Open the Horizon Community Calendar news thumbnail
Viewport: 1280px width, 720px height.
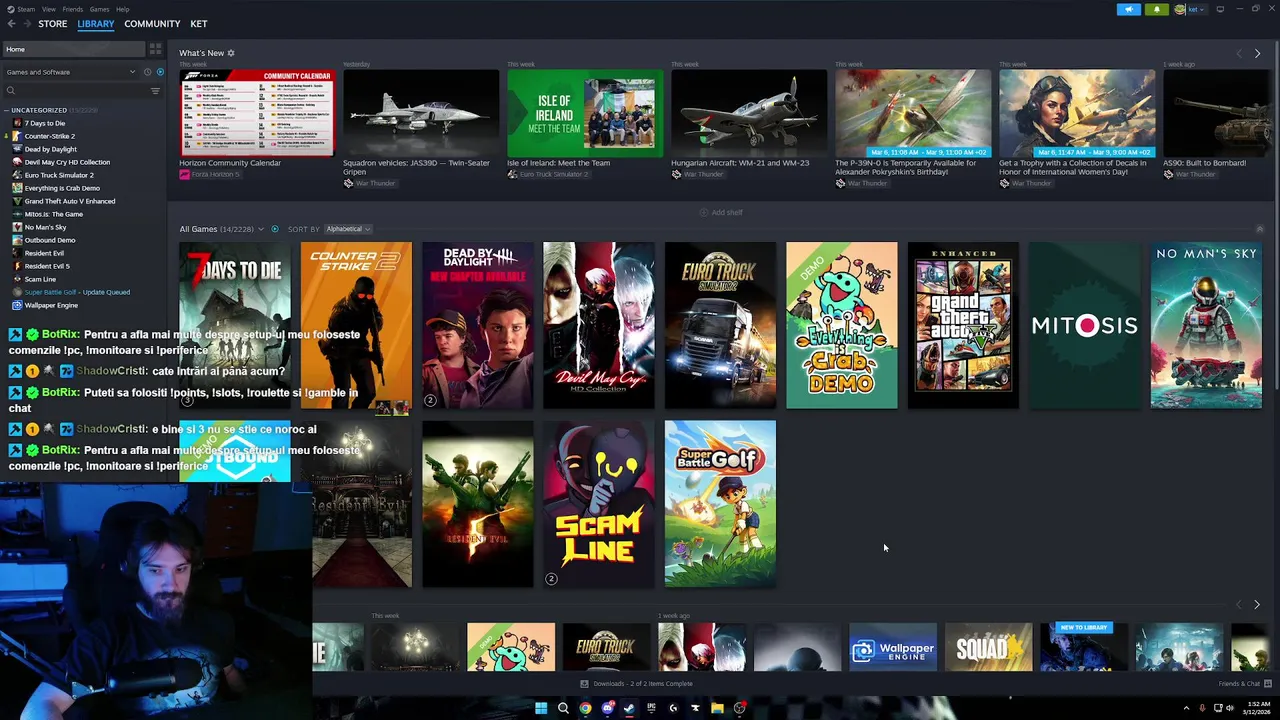(x=257, y=113)
